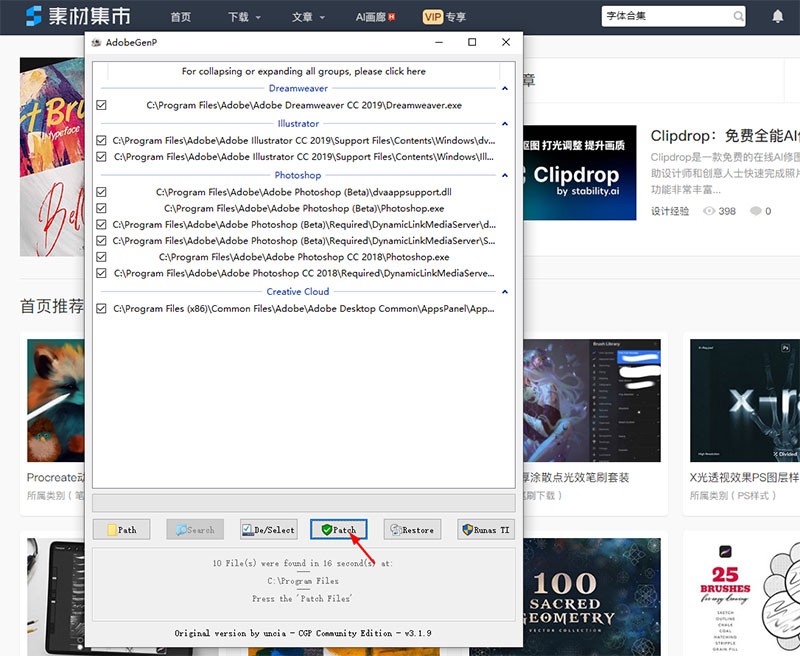Click the De/Select button
Image resolution: width=800 pixels, height=656 pixels.
point(268,529)
